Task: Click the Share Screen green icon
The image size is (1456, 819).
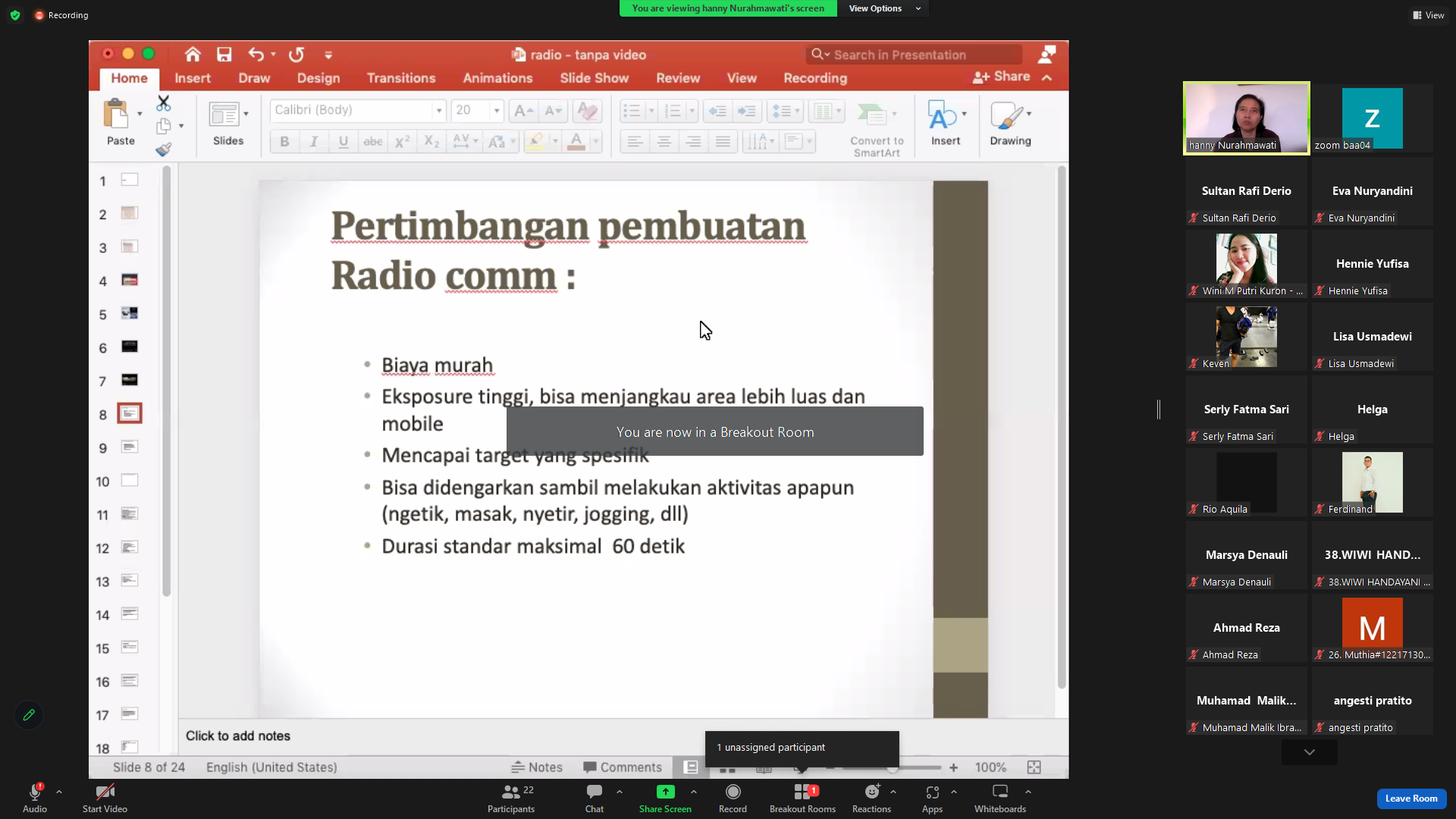Action: [x=665, y=792]
